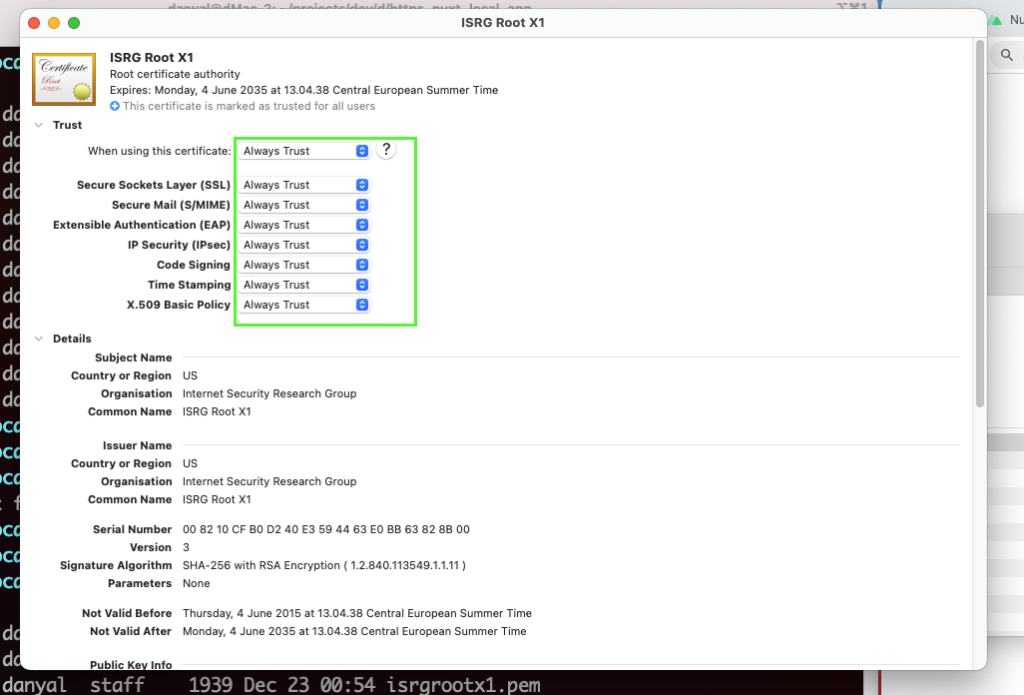Click the vertical scrollbar of certificate window
The height and width of the screenshot is (695, 1024).
click(x=980, y=224)
